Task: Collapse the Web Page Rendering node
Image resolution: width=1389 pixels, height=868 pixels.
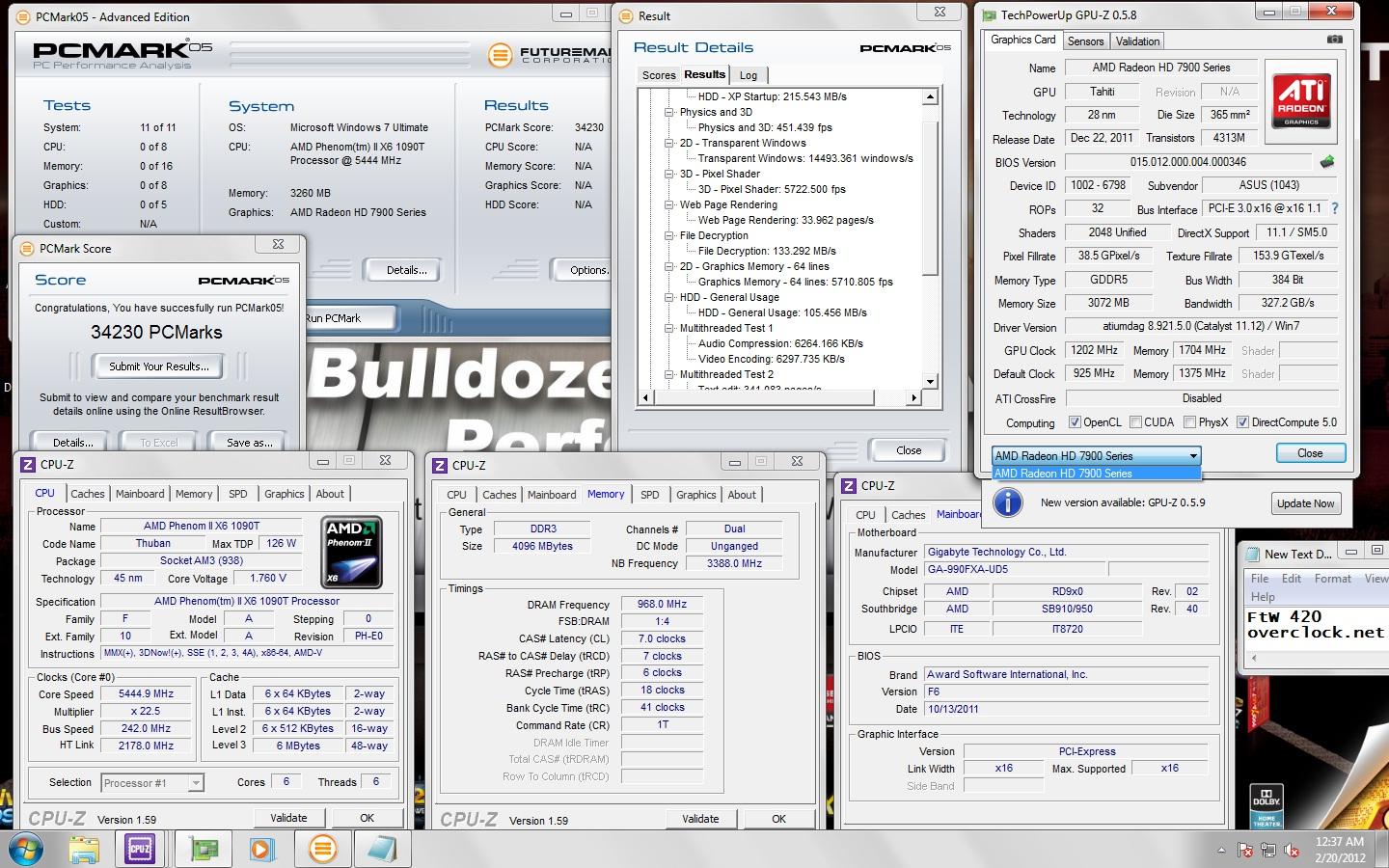Action: click(x=669, y=204)
